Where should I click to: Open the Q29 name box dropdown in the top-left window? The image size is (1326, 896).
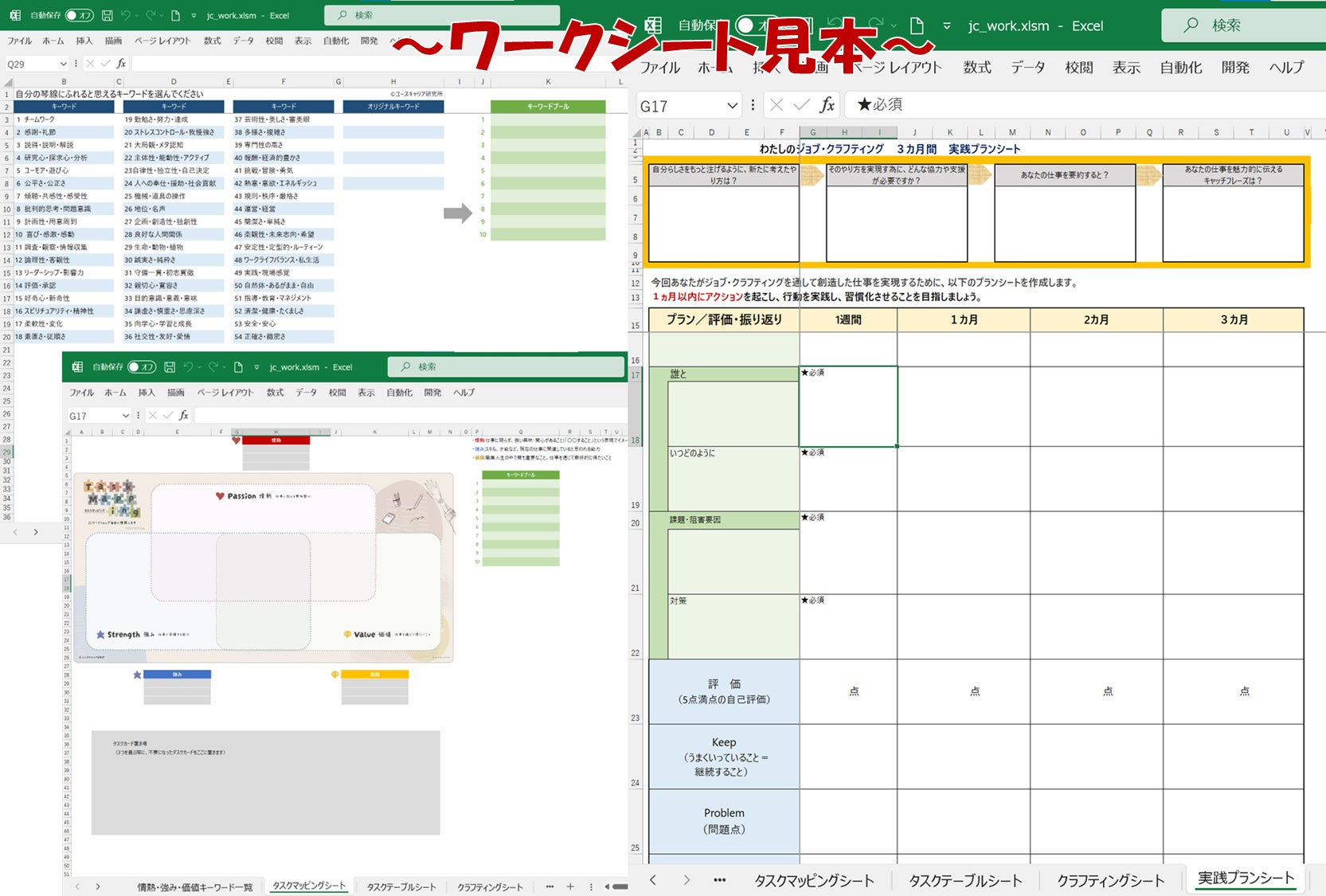(x=64, y=64)
